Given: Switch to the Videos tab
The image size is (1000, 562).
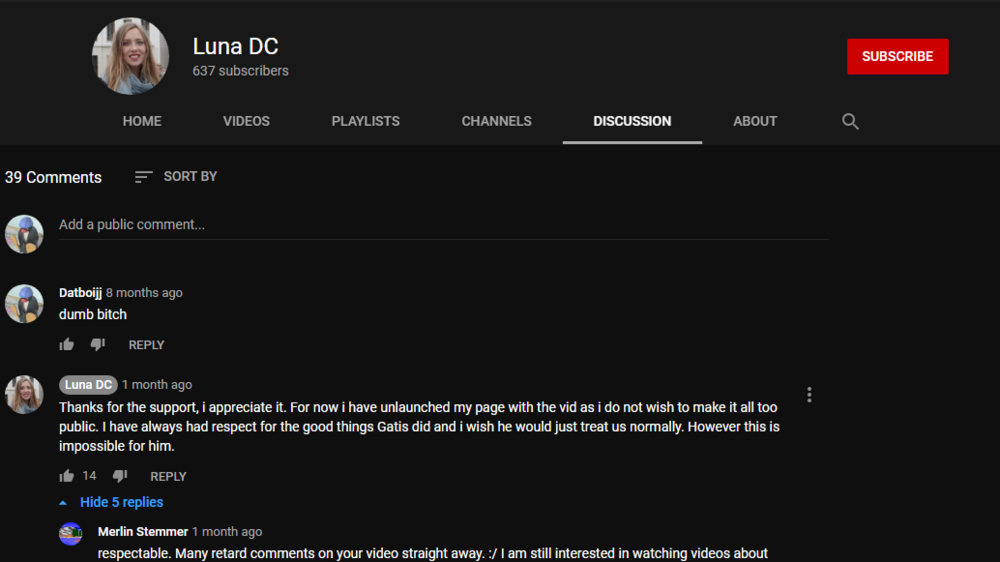Looking at the screenshot, I should point(246,121).
